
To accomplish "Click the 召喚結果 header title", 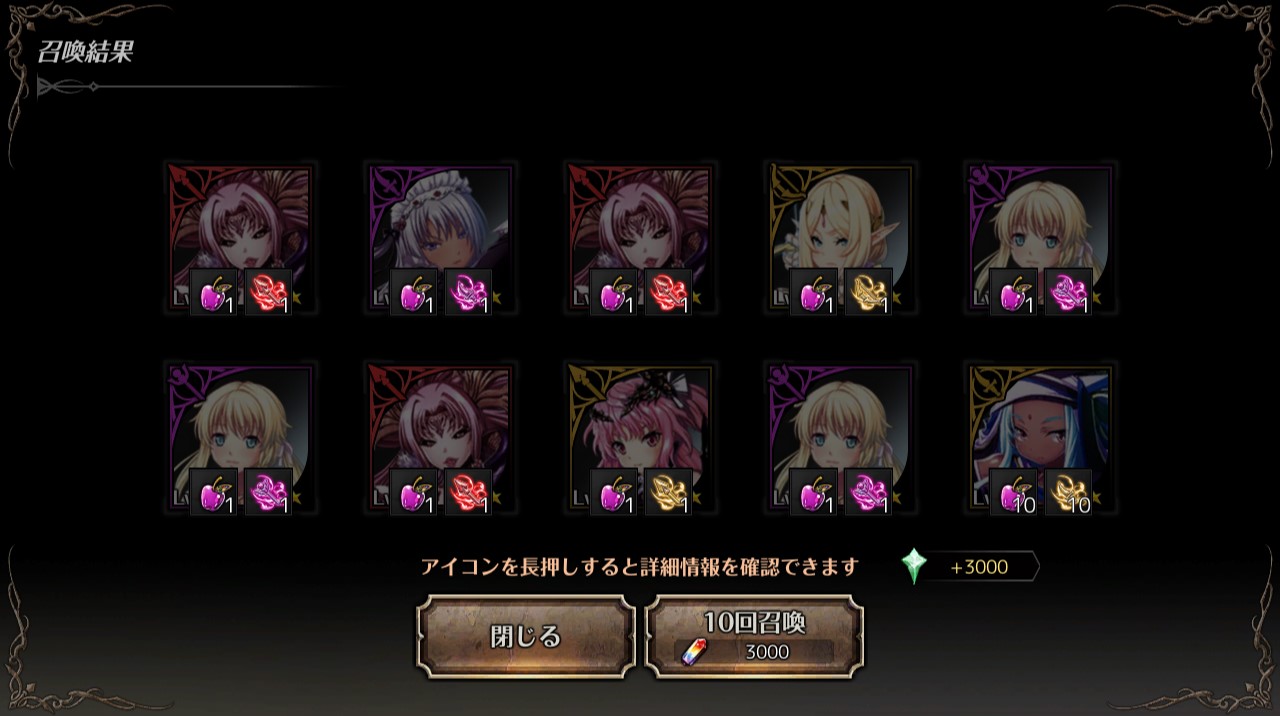I will [85, 53].
